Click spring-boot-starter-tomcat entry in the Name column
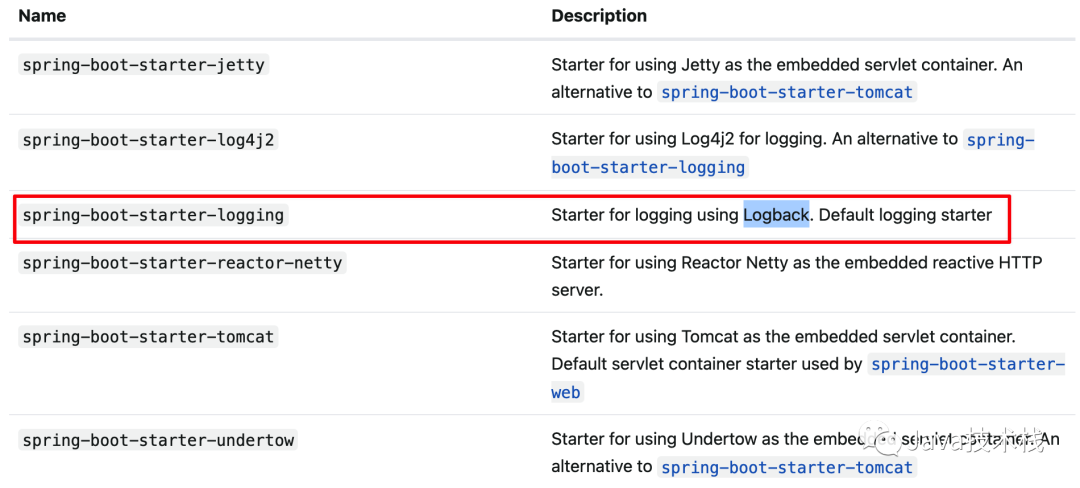The image size is (1080, 488). (x=148, y=337)
